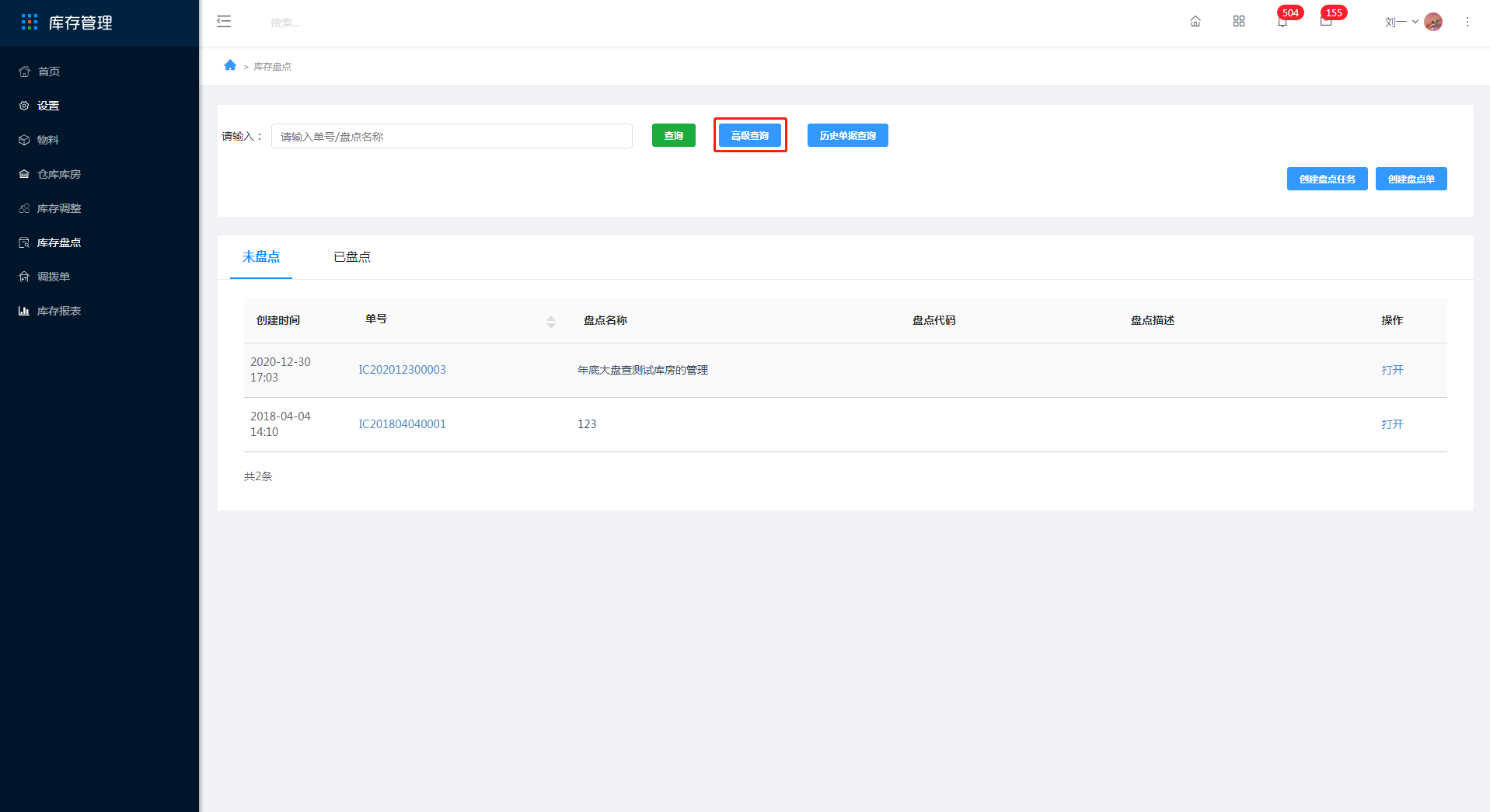The image size is (1490, 812).
Task: Click the 盘点名称 column header
Action: 605,320
